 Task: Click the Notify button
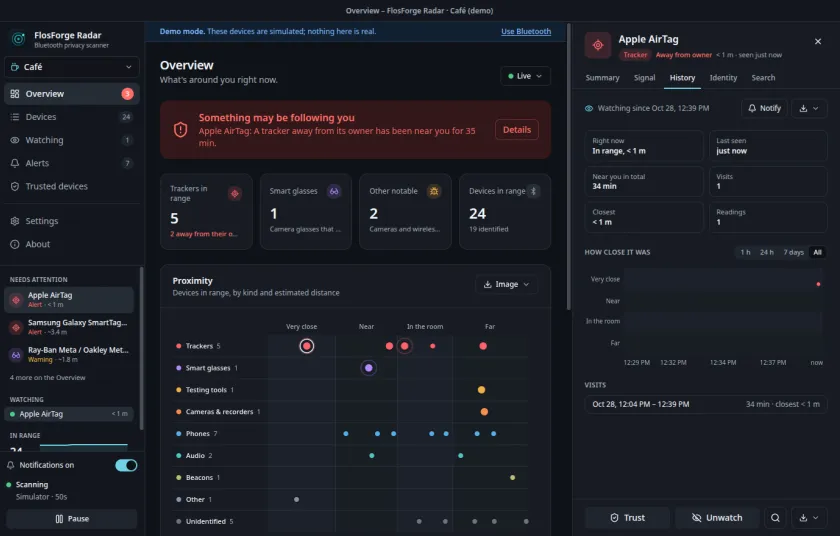(x=764, y=108)
